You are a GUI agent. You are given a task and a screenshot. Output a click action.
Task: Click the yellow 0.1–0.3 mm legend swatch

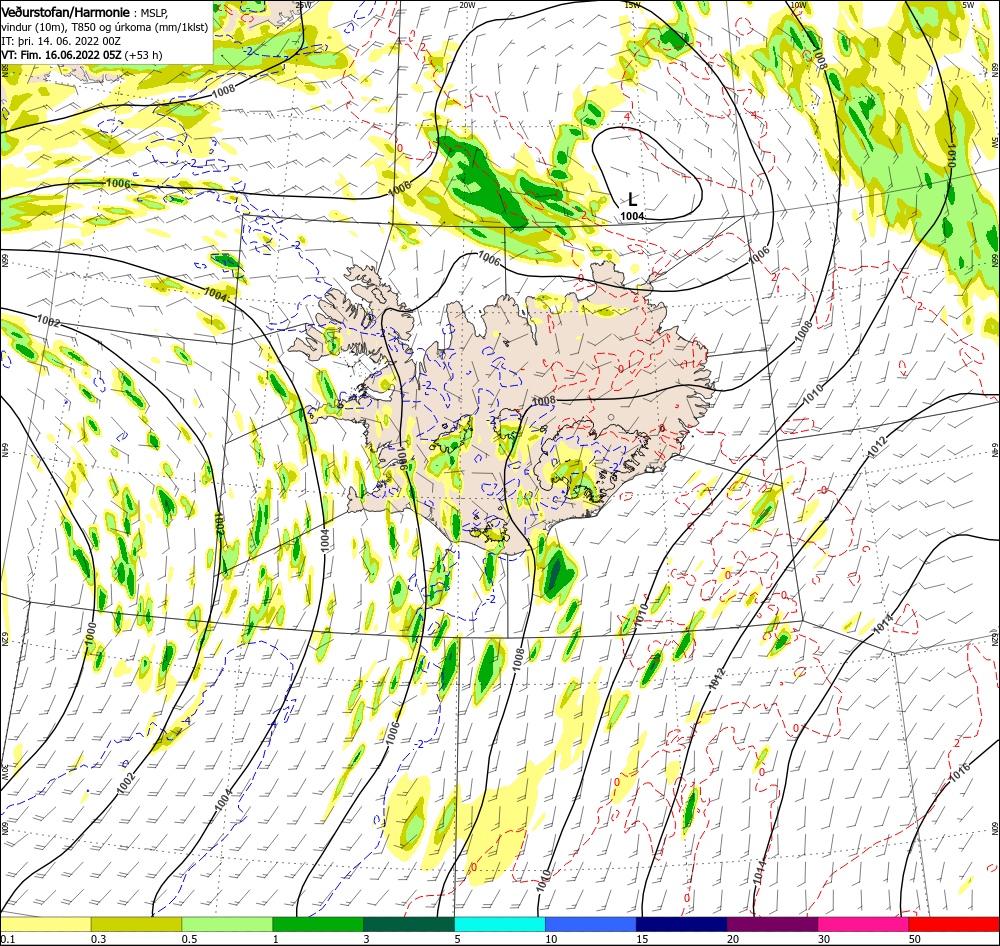point(46,924)
